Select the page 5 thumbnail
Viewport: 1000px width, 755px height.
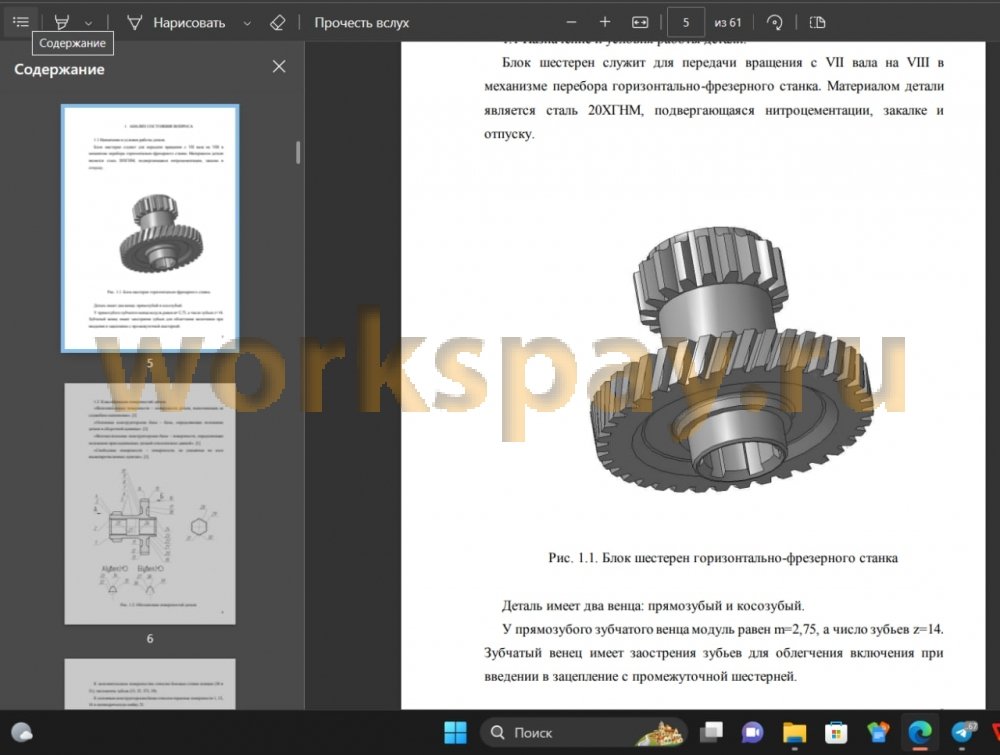[x=150, y=228]
